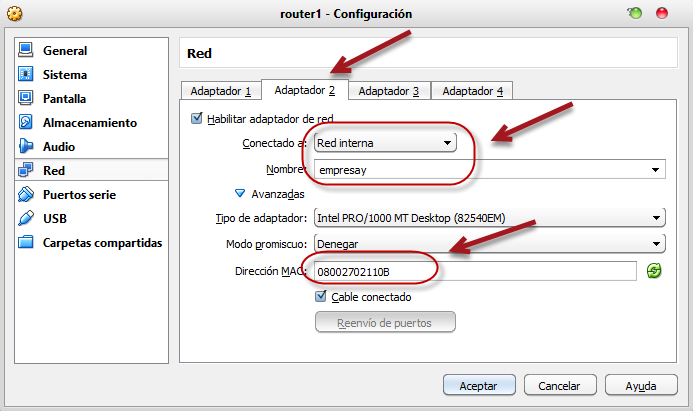Toggle Habilitar adaptador de red checkbox
The width and height of the screenshot is (693, 411).
(196, 119)
